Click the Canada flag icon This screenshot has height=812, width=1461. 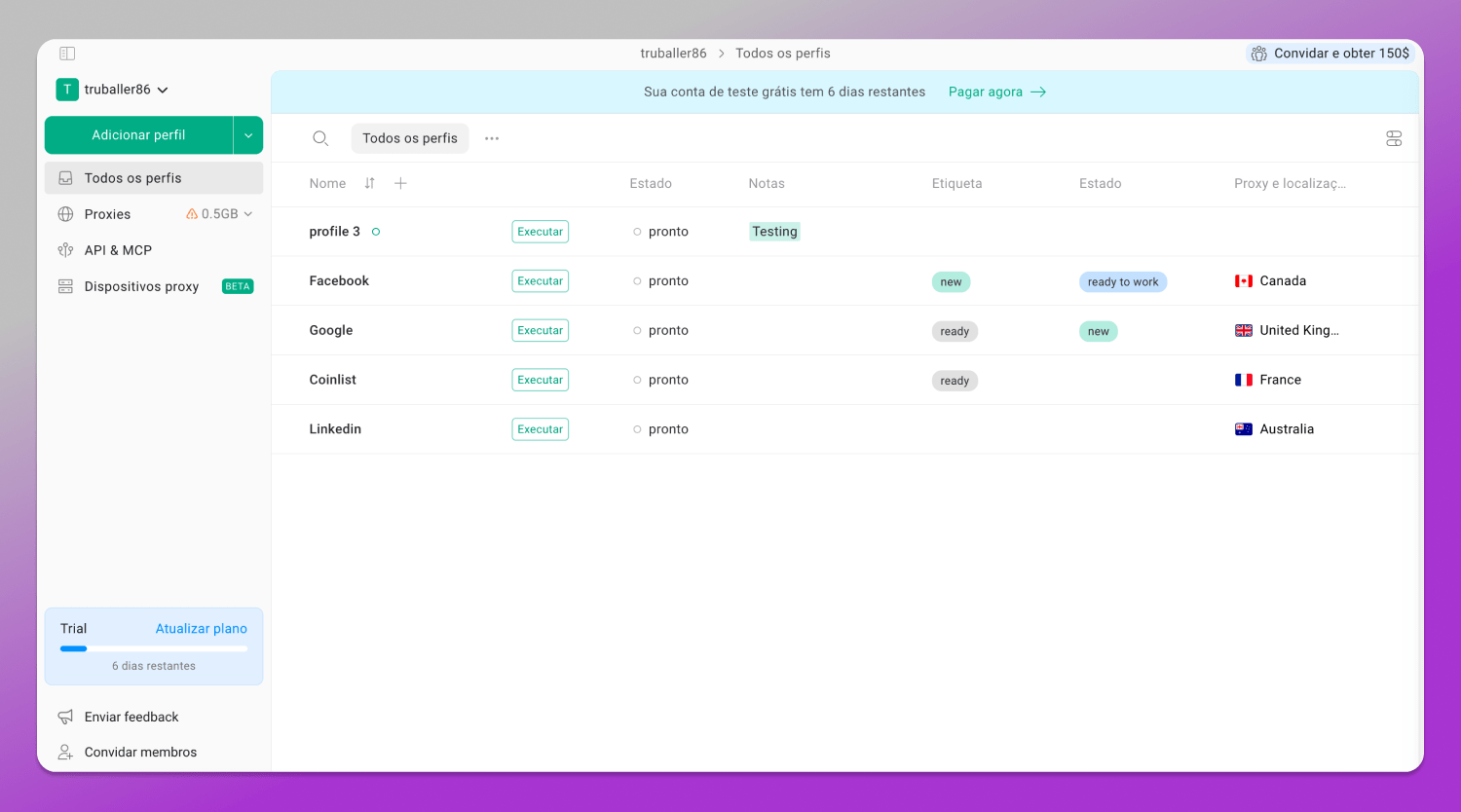[x=1244, y=281]
